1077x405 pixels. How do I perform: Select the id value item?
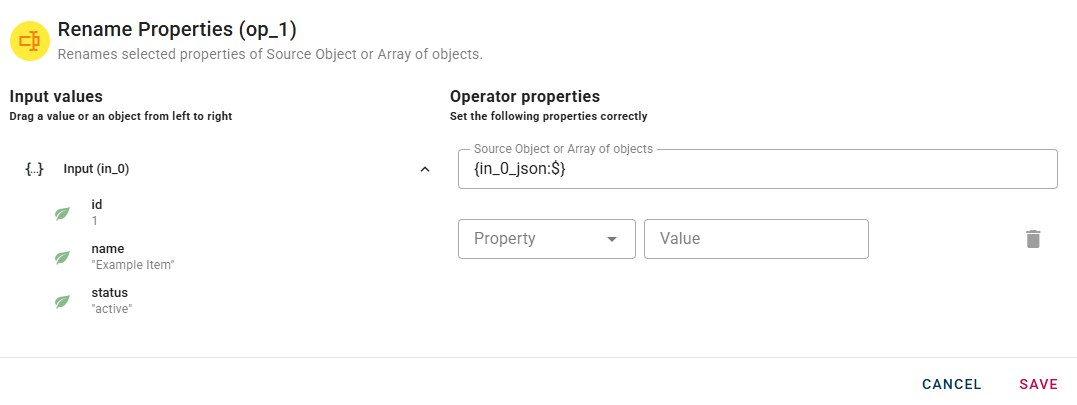pyautogui.click(x=97, y=212)
